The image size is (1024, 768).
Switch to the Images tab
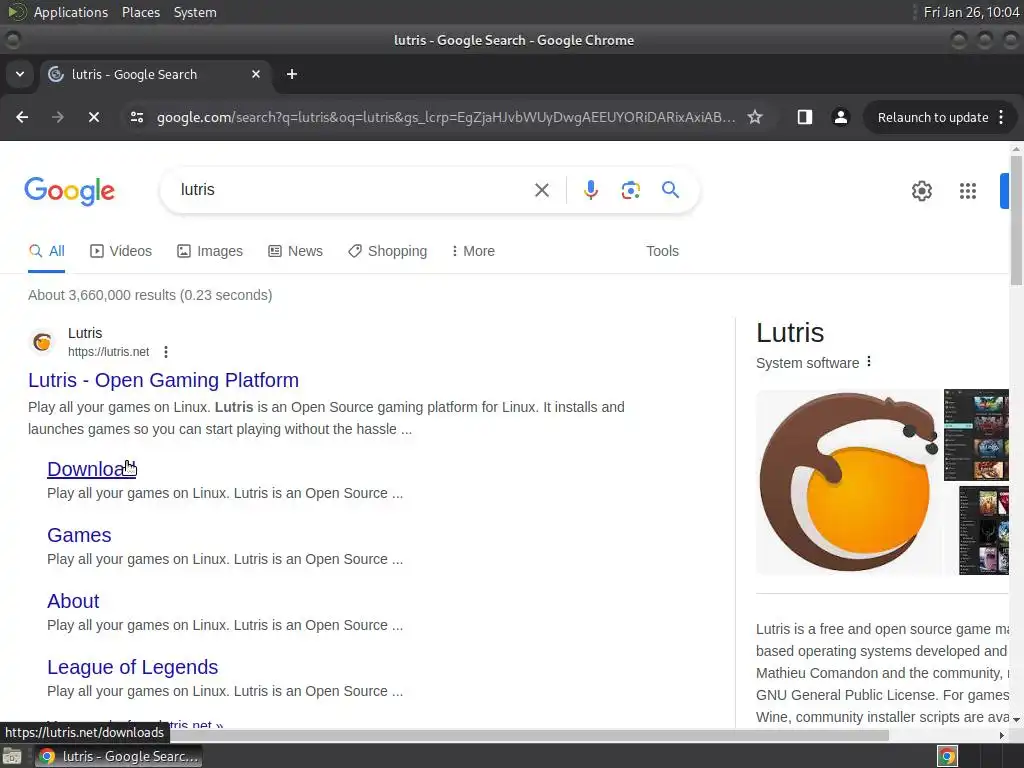point(210,251)
